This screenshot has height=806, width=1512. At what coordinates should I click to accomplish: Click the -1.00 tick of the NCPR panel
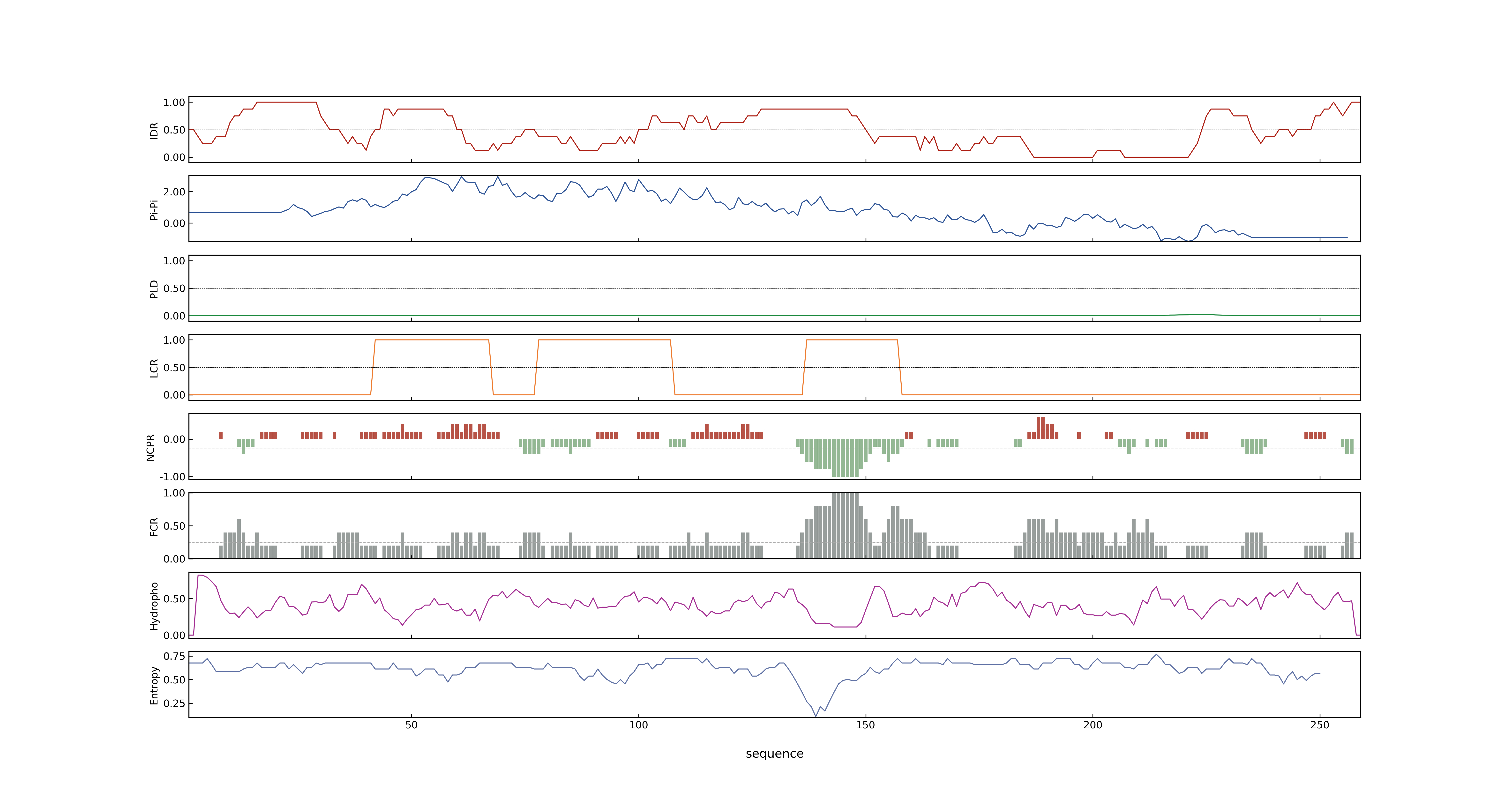[x=172, y=477]
